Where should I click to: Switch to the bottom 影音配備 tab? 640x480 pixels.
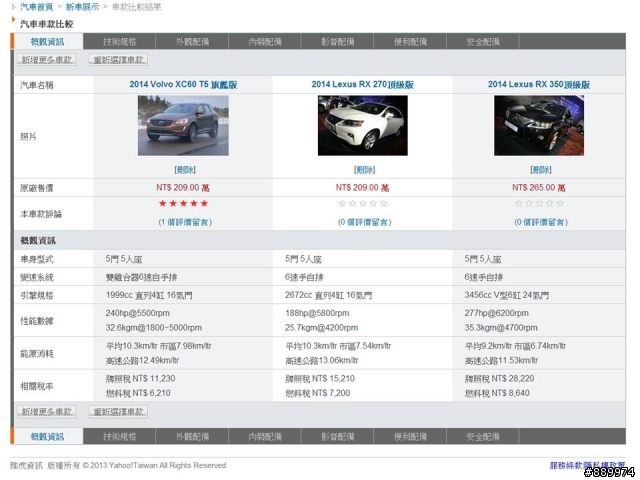tap(338, 437)
